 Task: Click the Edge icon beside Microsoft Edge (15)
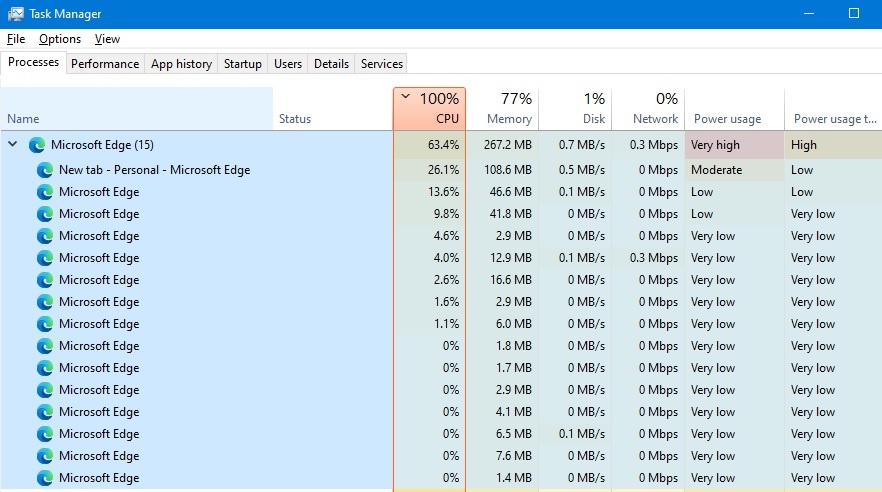[x=37, y=145]
